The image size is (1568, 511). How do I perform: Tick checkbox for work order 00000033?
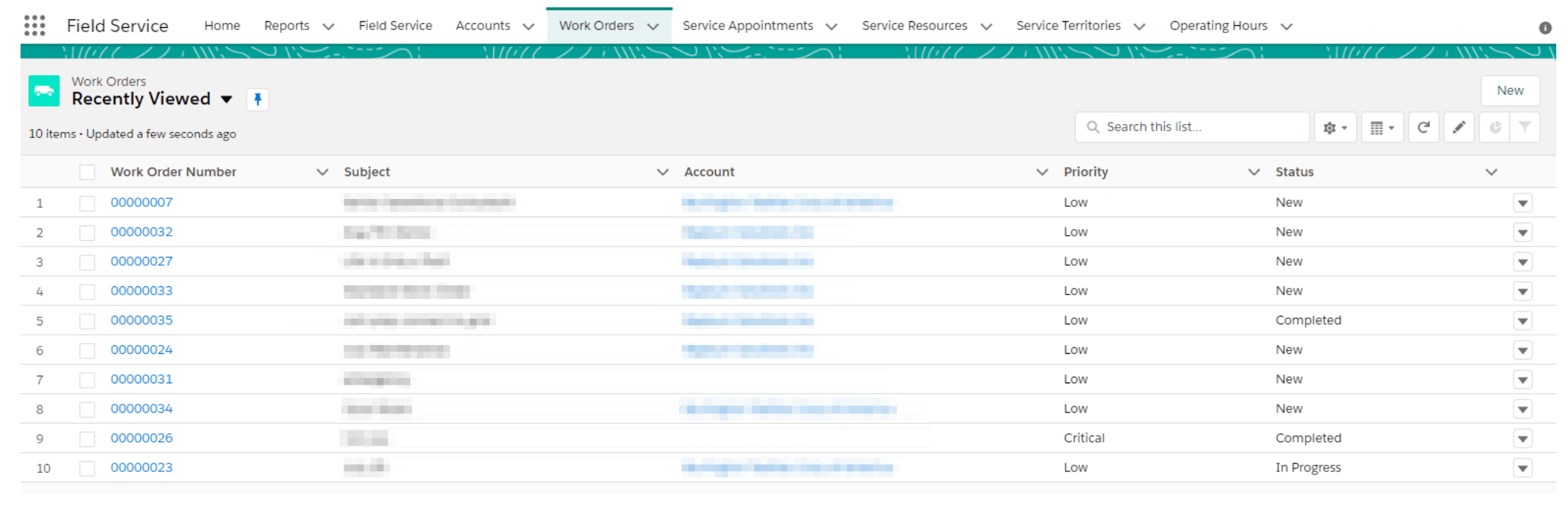(87, 291)
